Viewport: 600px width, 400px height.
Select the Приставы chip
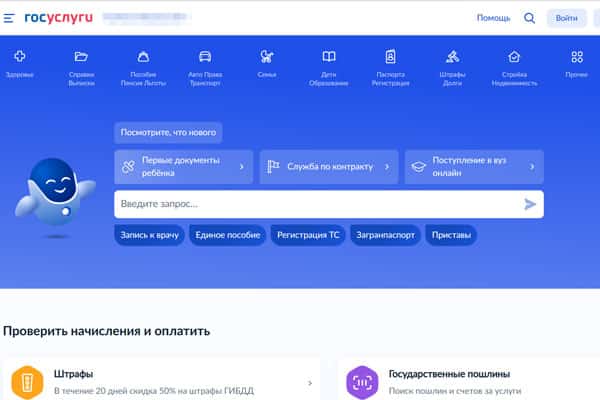click(x=451, y=235)
